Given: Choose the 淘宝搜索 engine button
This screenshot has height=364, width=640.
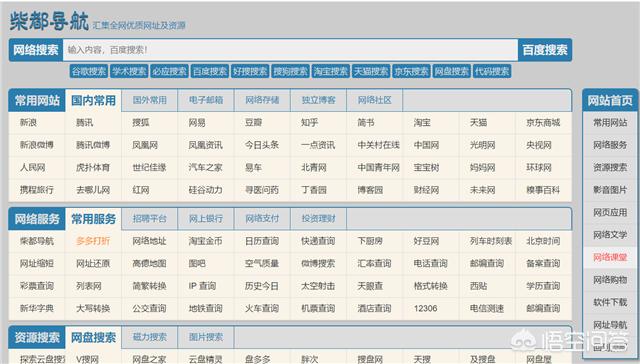Looking at the screenshot, I should click(x=331, y=71).
